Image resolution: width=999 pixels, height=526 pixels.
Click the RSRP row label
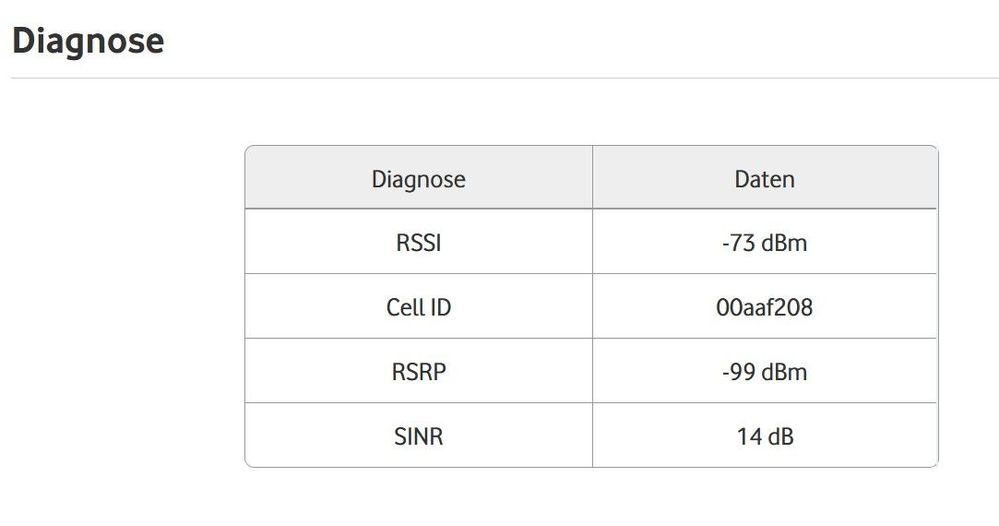click(419, 372)
